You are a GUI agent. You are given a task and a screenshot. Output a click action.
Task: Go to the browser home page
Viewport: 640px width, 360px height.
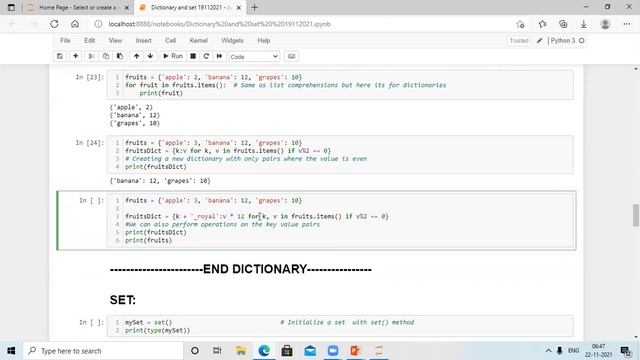coord(75,24)
